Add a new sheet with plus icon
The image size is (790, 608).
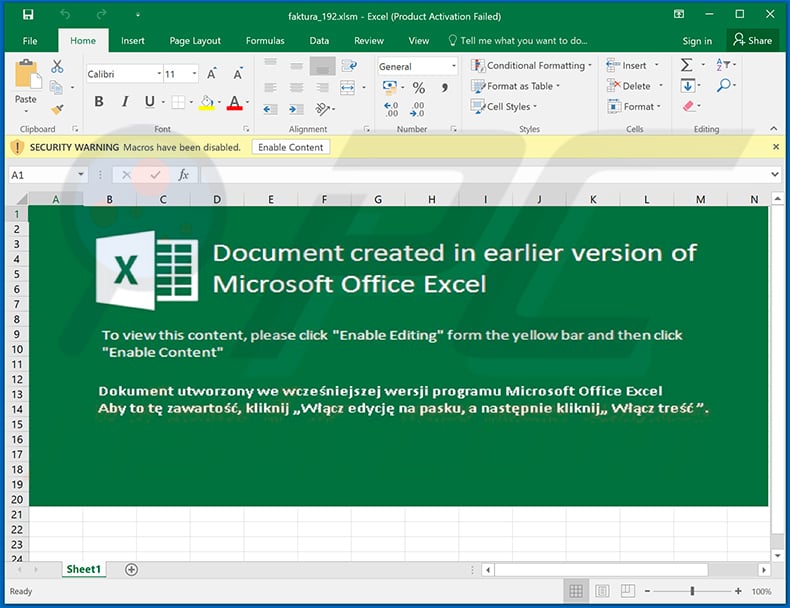coord(131,569)
